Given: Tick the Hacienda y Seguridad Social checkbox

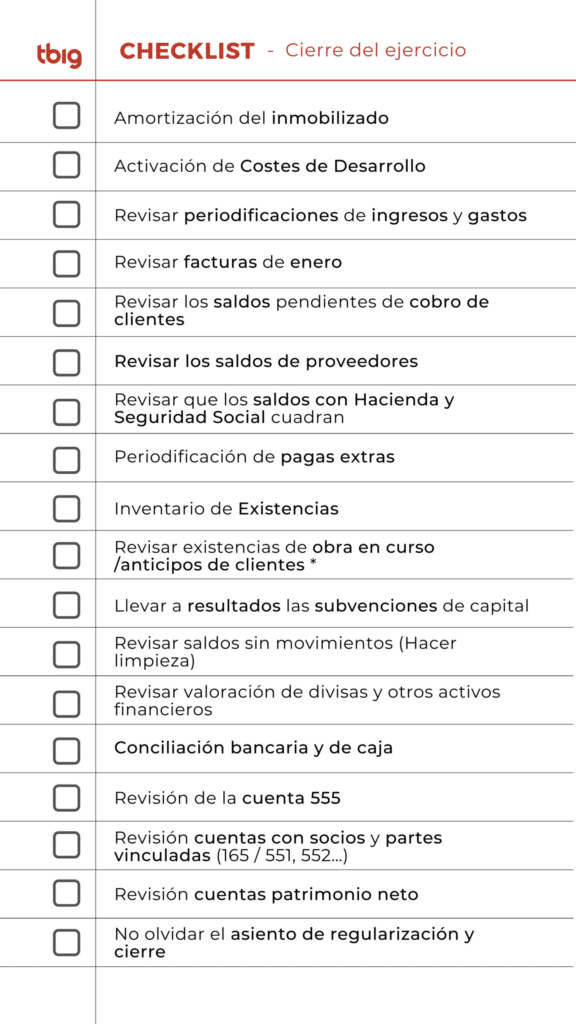Looking at the screenshot, I should tap(67, 412).
